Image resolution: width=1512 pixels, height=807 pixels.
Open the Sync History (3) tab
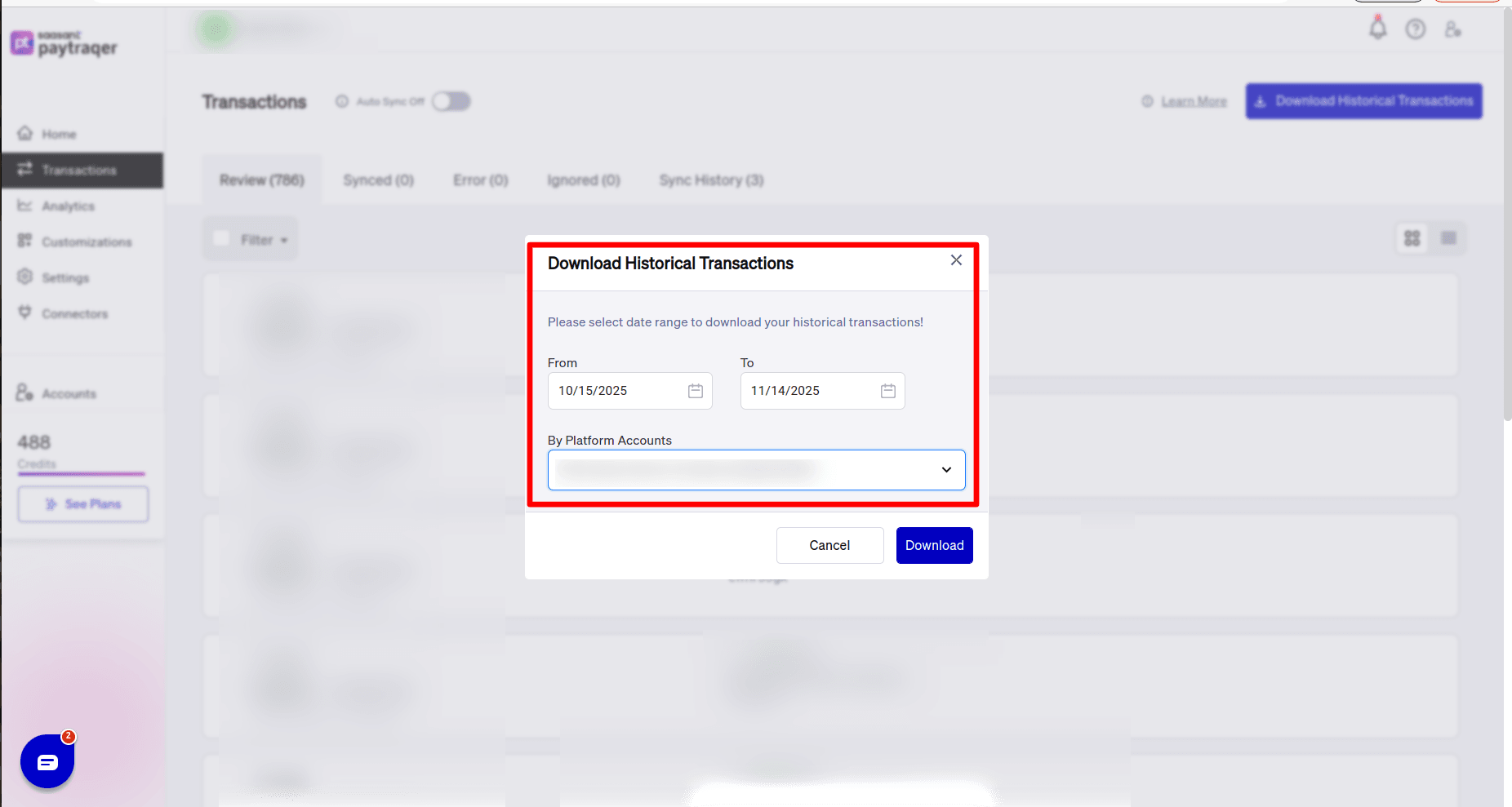(711, 180)
